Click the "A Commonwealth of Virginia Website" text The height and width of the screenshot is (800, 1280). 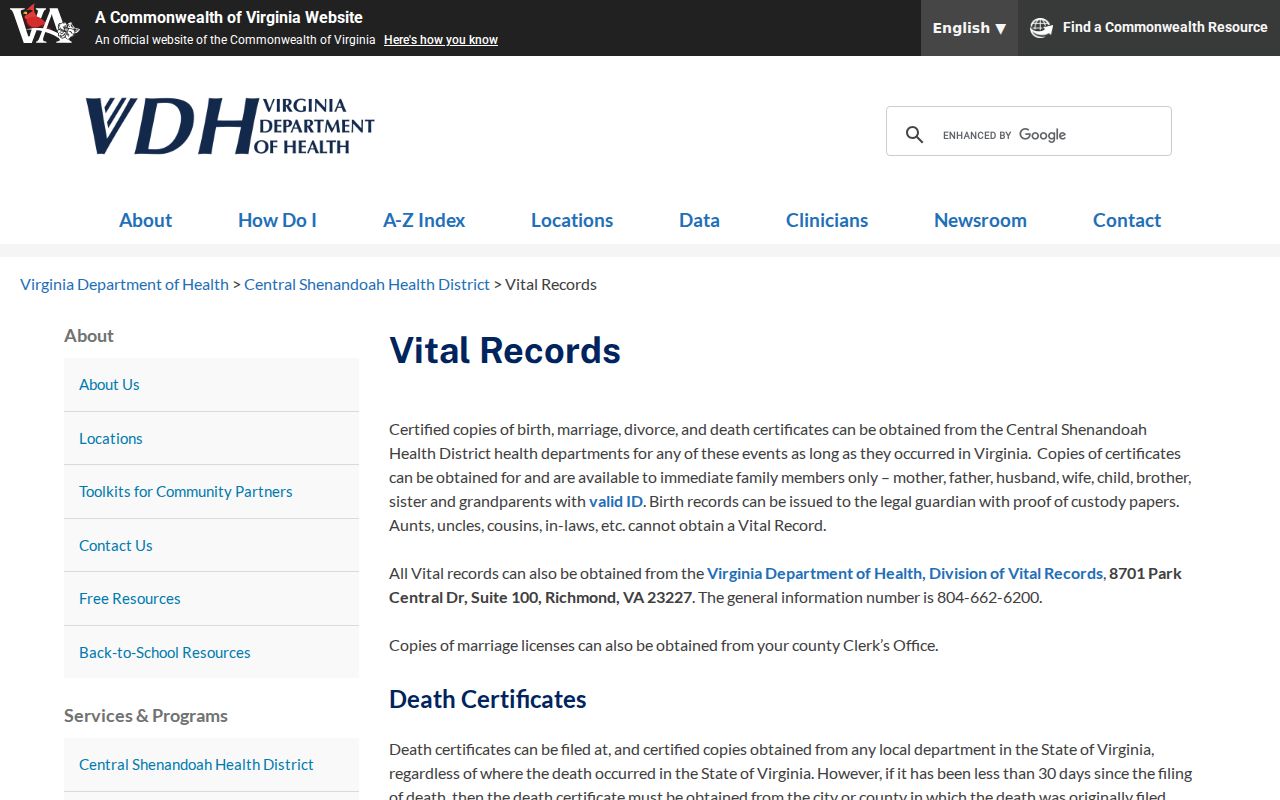point(229,17)
